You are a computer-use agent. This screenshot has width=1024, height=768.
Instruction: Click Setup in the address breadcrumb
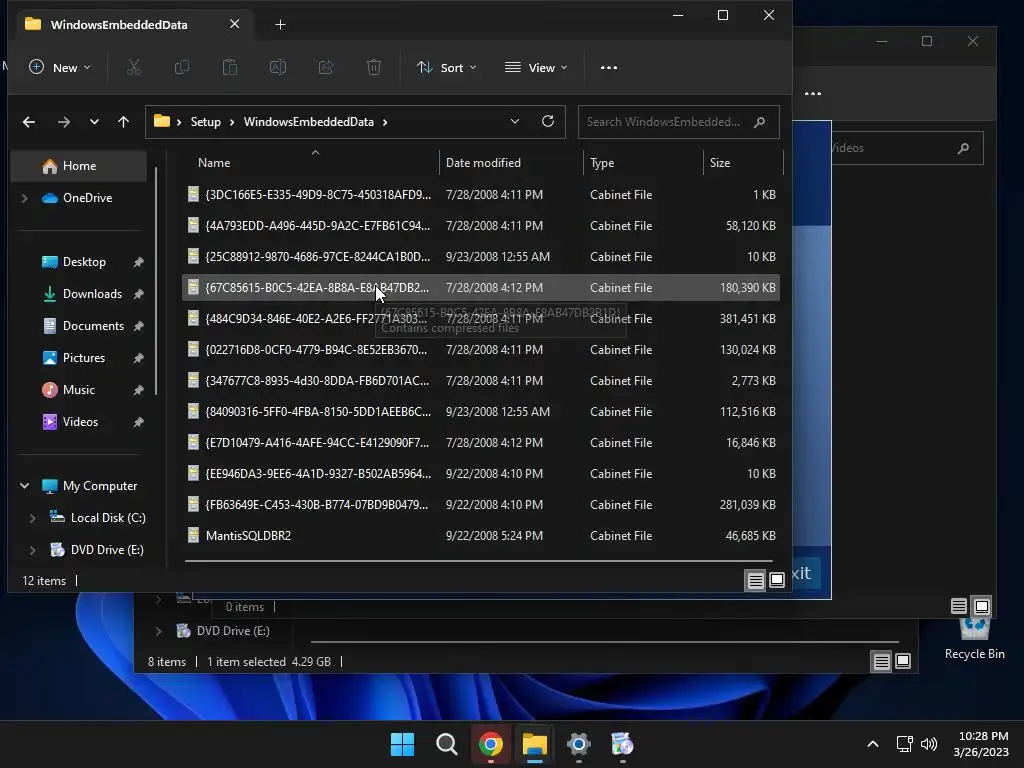[206, 122]
